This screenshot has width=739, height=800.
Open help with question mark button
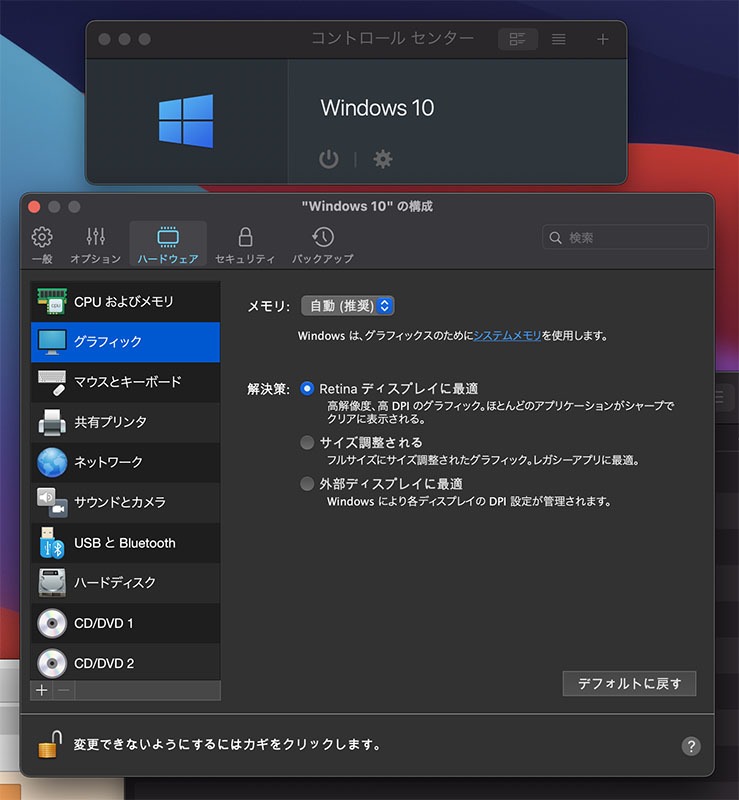coord(691,746)
